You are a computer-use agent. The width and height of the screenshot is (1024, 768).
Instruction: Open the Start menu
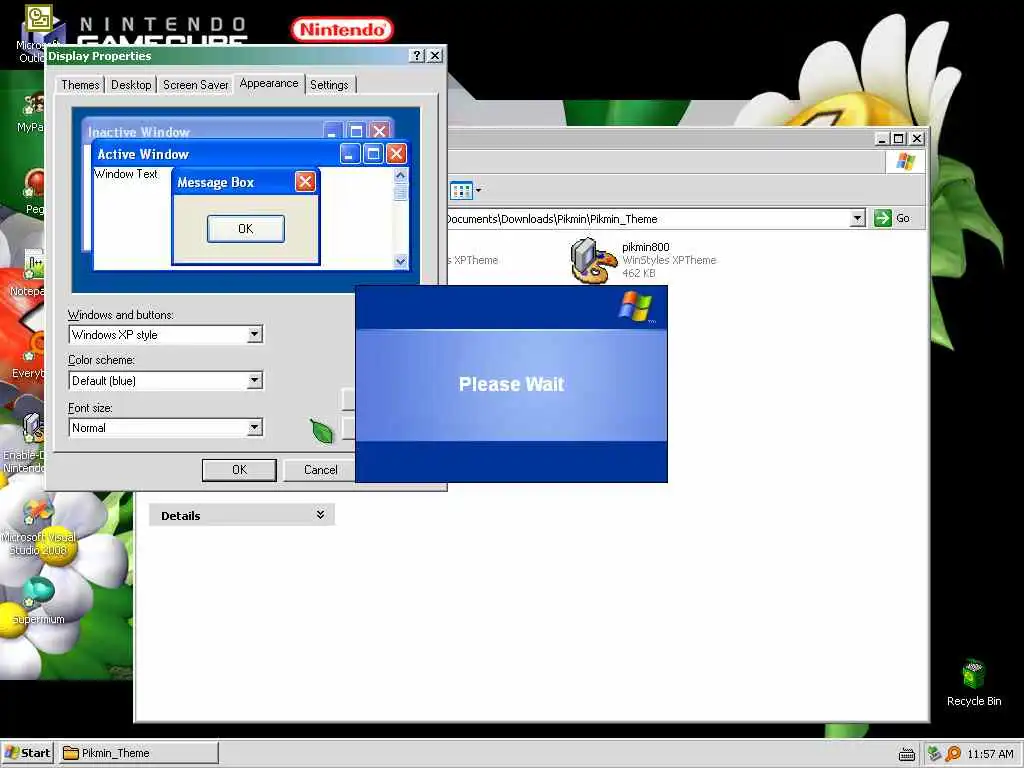coord(27,753)
